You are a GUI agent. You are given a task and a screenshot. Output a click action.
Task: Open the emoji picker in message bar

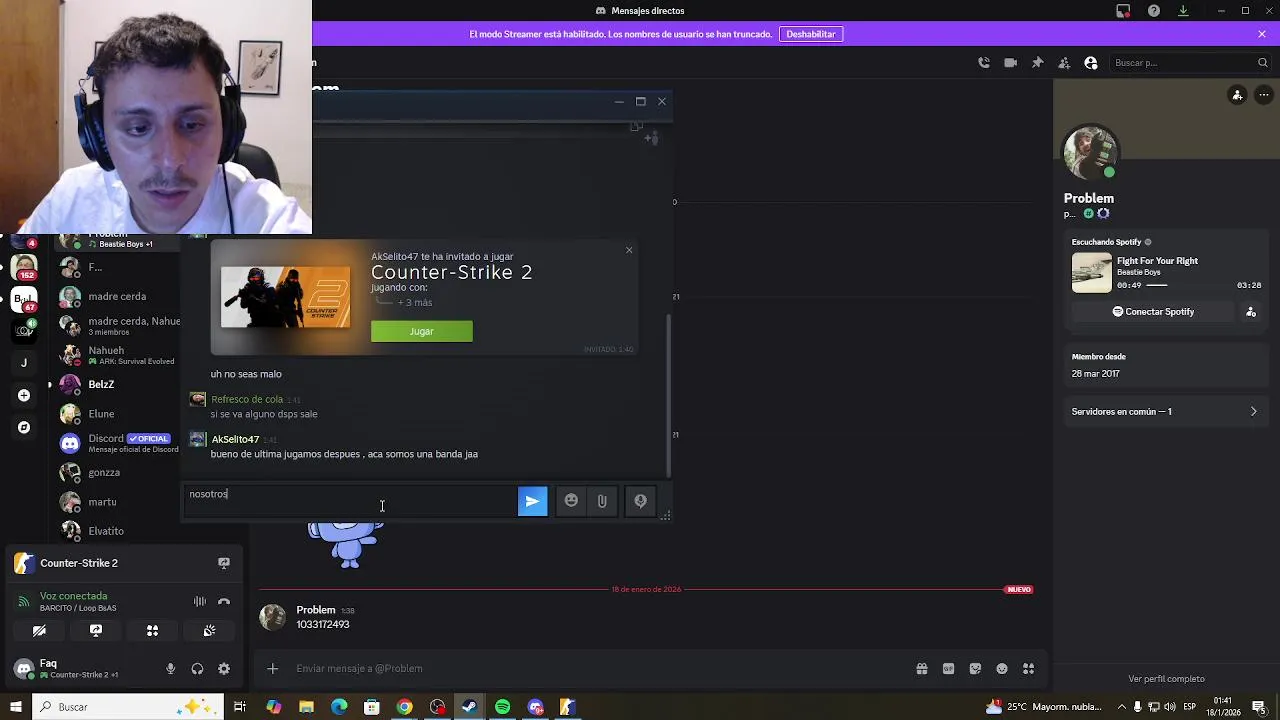[1002, 669]
